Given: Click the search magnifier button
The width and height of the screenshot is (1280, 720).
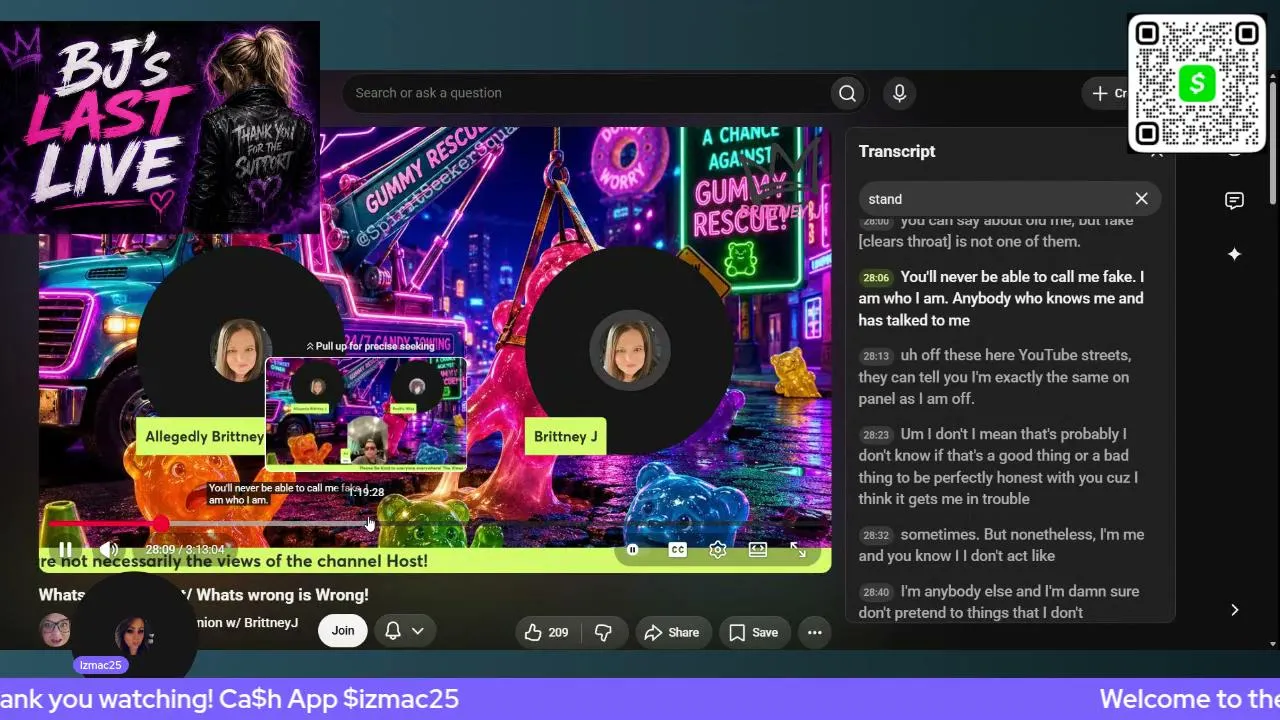Looking at the screenshot, I should pos(847,93).
